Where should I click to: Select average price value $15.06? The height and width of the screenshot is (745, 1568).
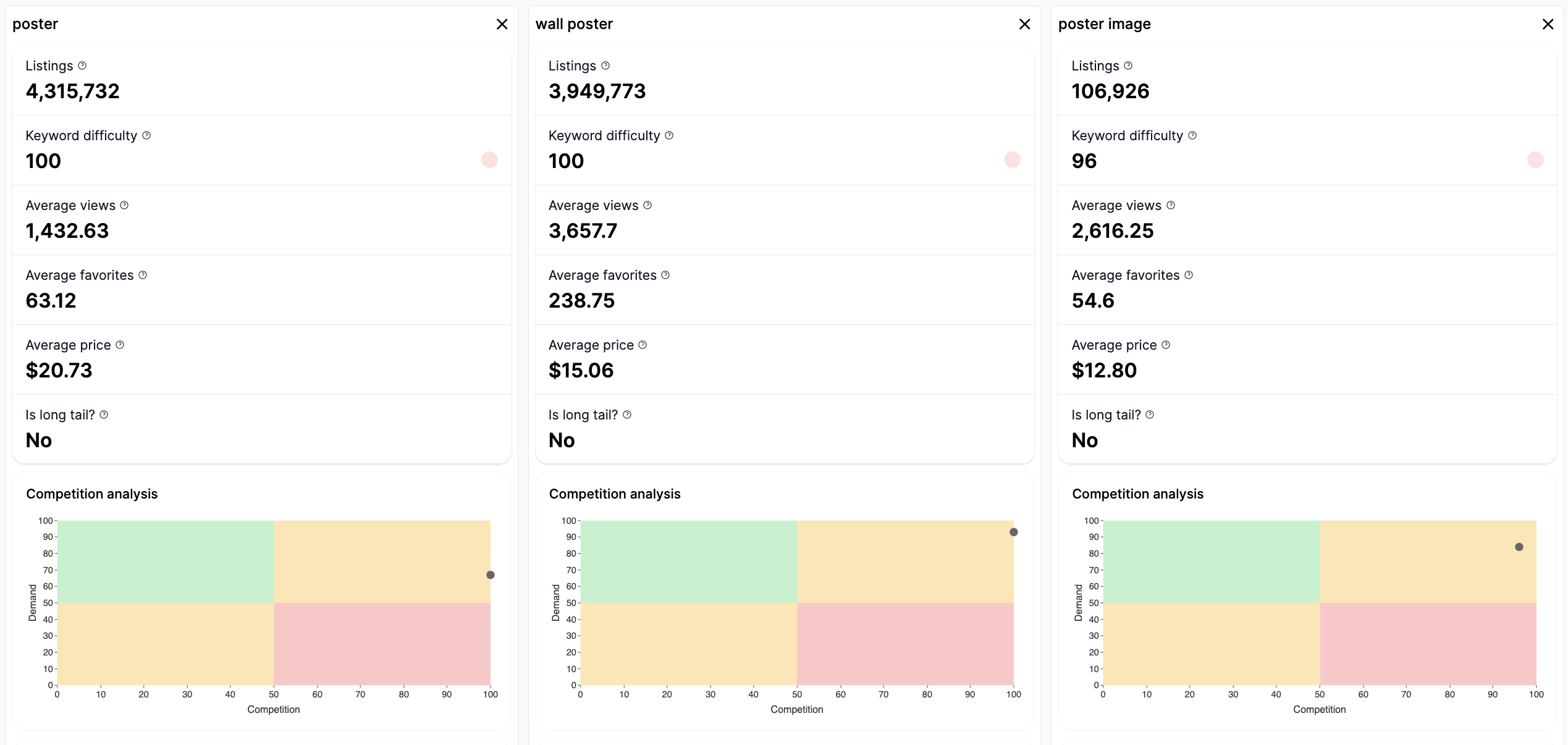point(581,371)
